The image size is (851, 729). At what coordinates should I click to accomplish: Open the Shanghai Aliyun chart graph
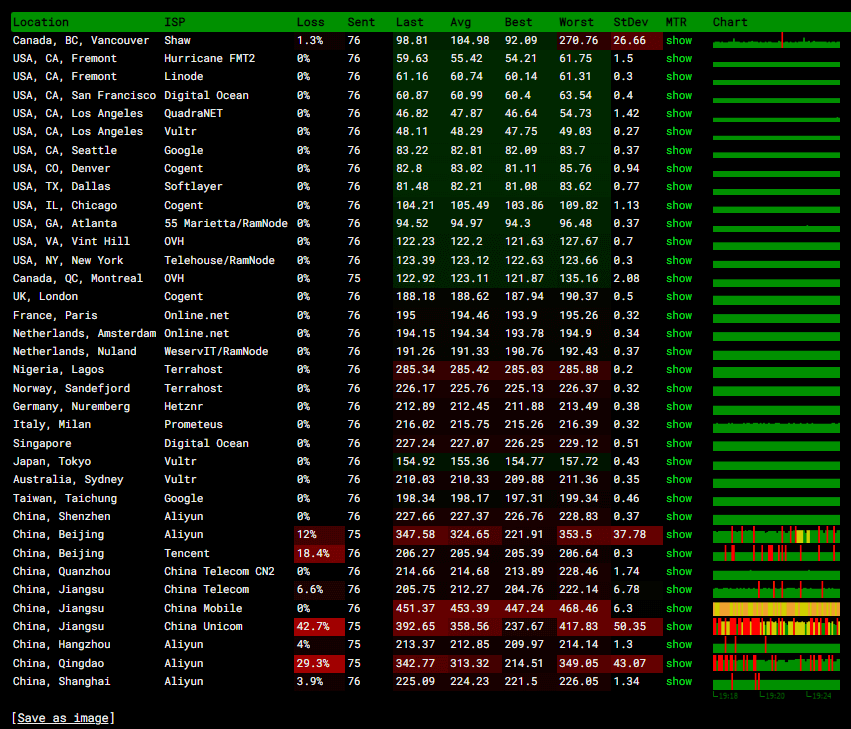776,682
